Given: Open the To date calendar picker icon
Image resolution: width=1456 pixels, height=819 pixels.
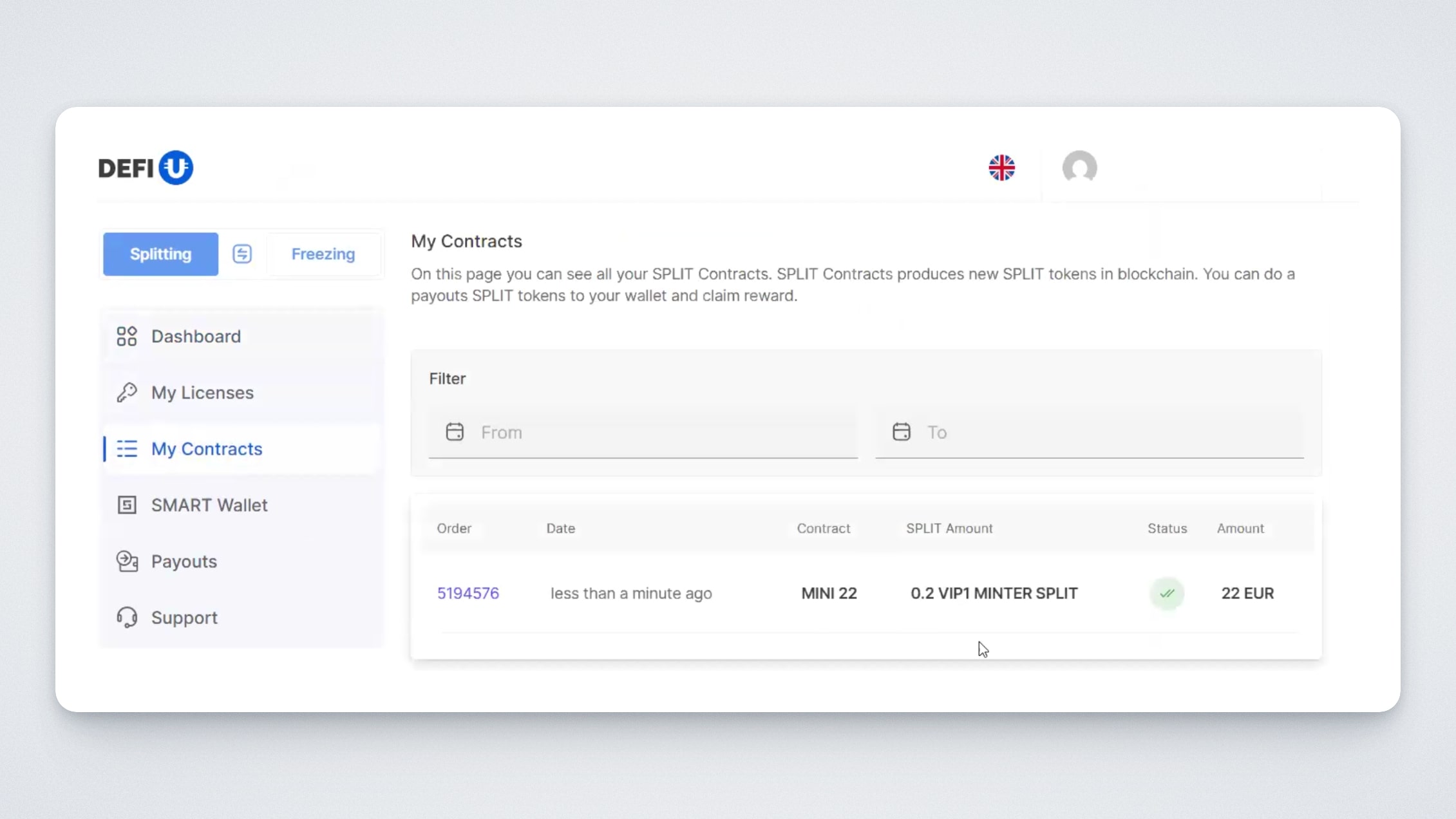Looking at the screenshot, I should point(901,432).
